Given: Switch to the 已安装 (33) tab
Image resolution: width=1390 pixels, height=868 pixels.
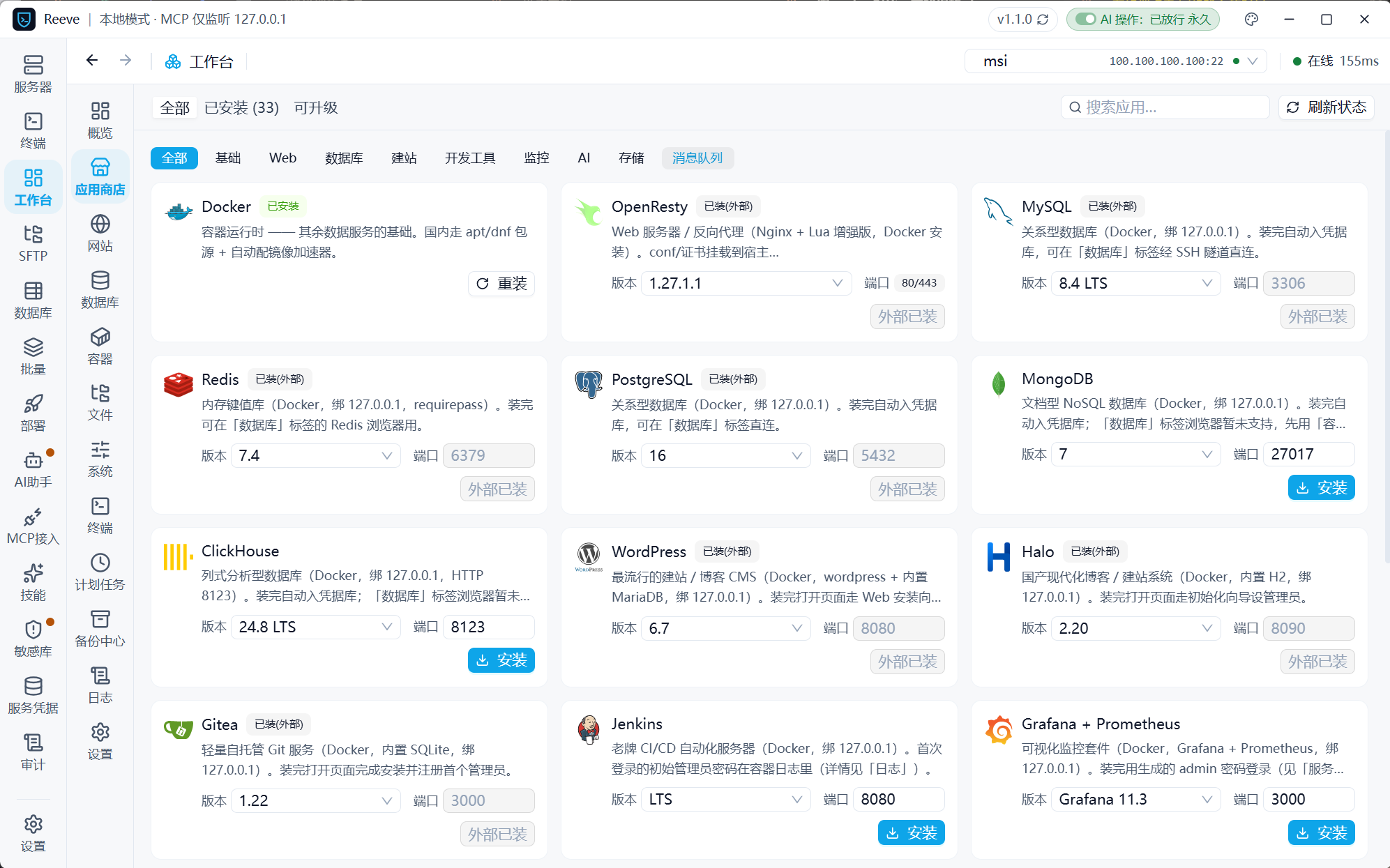Looking at the screenshot, I should tap(241, 108).
